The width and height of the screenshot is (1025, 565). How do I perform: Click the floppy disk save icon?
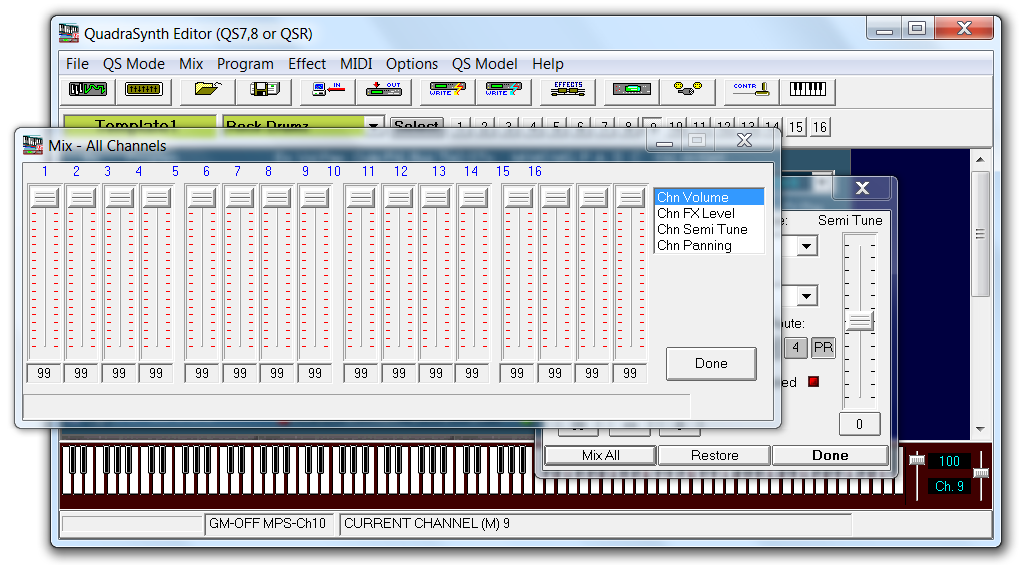point(264,90)
